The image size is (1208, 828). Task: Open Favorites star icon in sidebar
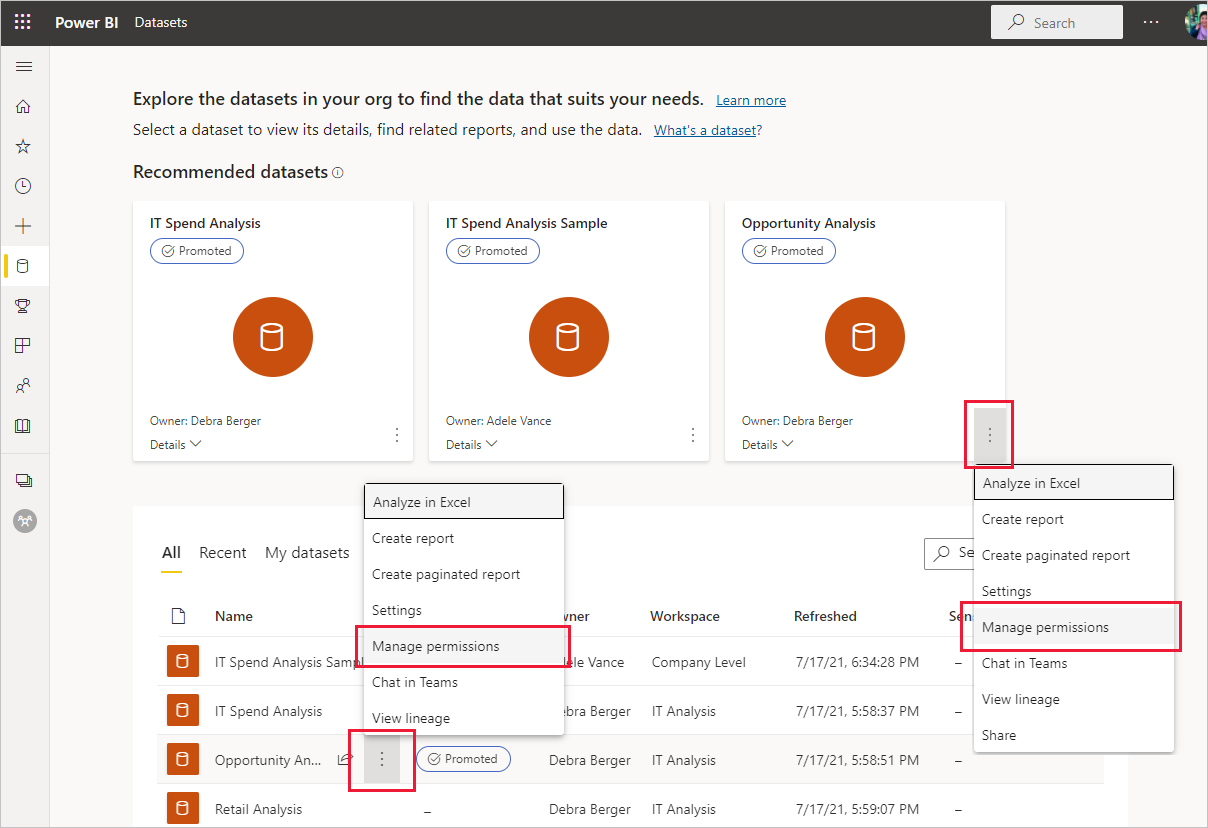[x=23, y=146]
